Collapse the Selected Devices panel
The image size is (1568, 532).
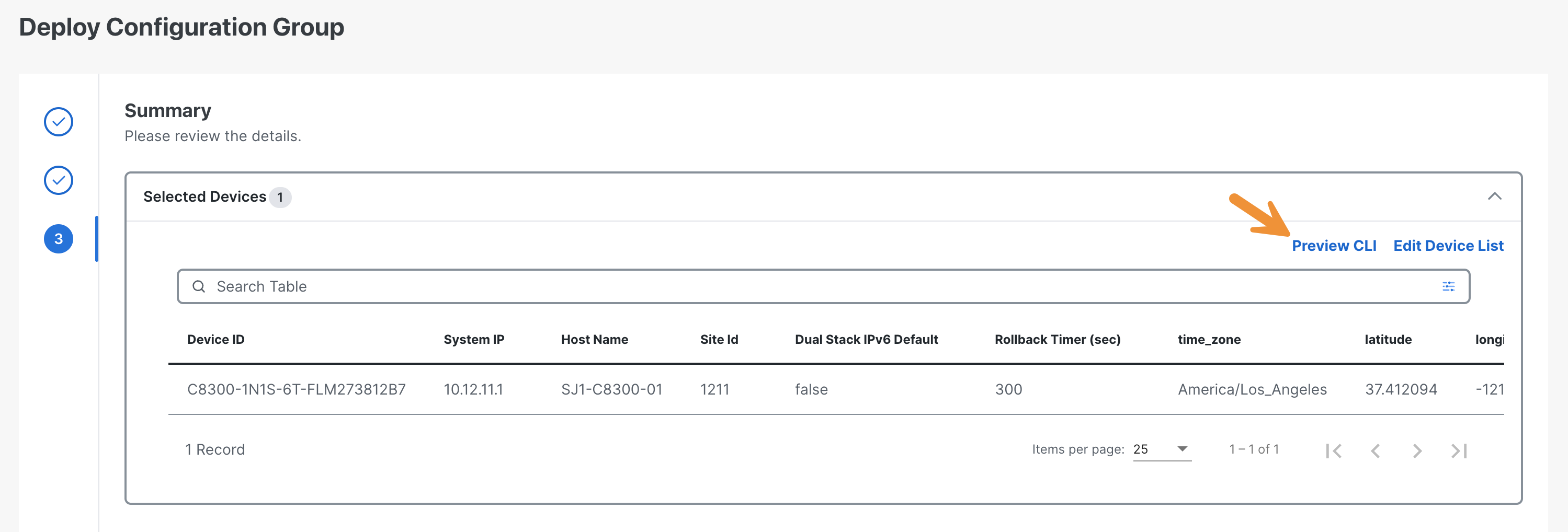pos(1494,196)
